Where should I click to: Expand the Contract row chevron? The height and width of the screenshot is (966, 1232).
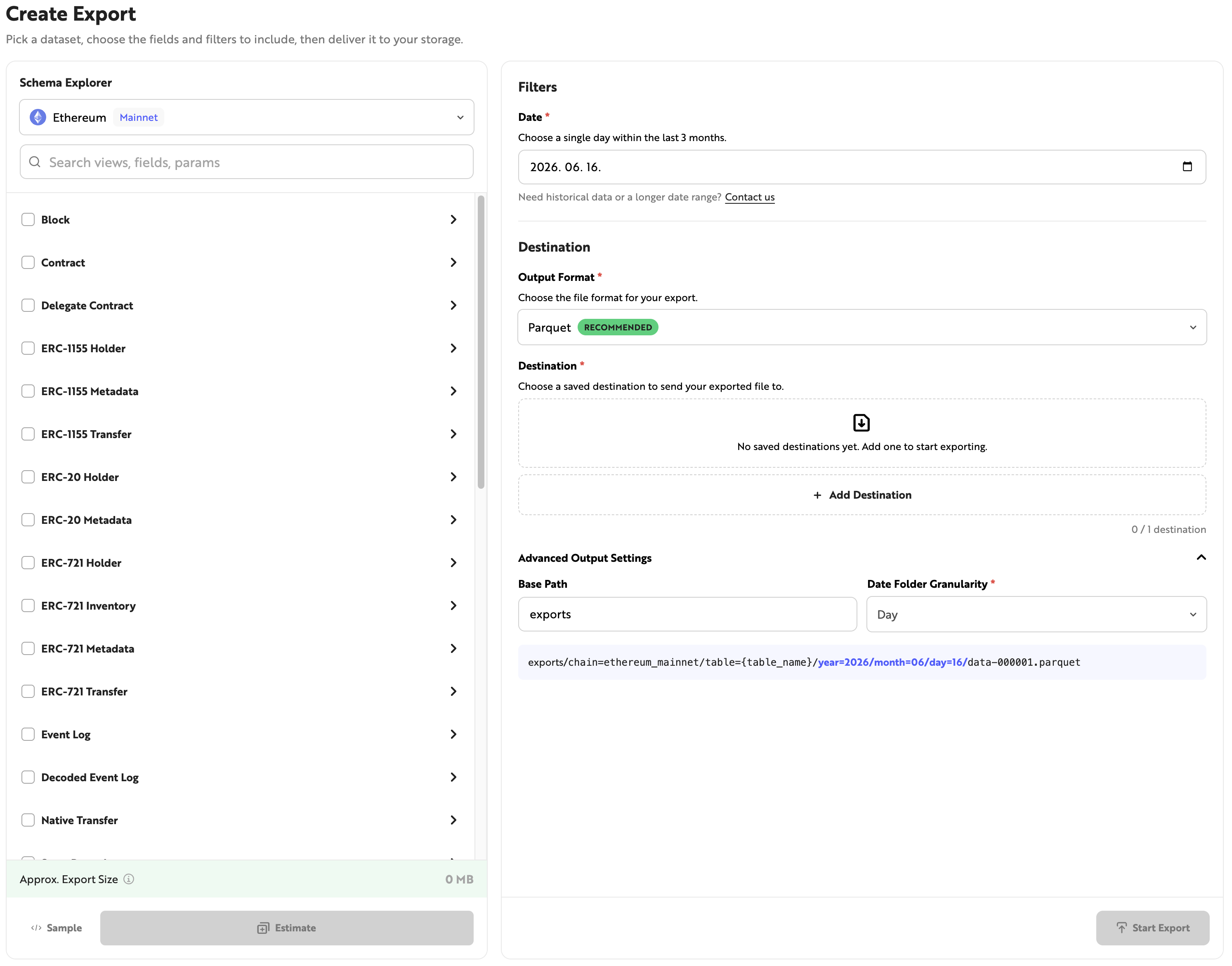pyautogui.click(x=453, y=262)
